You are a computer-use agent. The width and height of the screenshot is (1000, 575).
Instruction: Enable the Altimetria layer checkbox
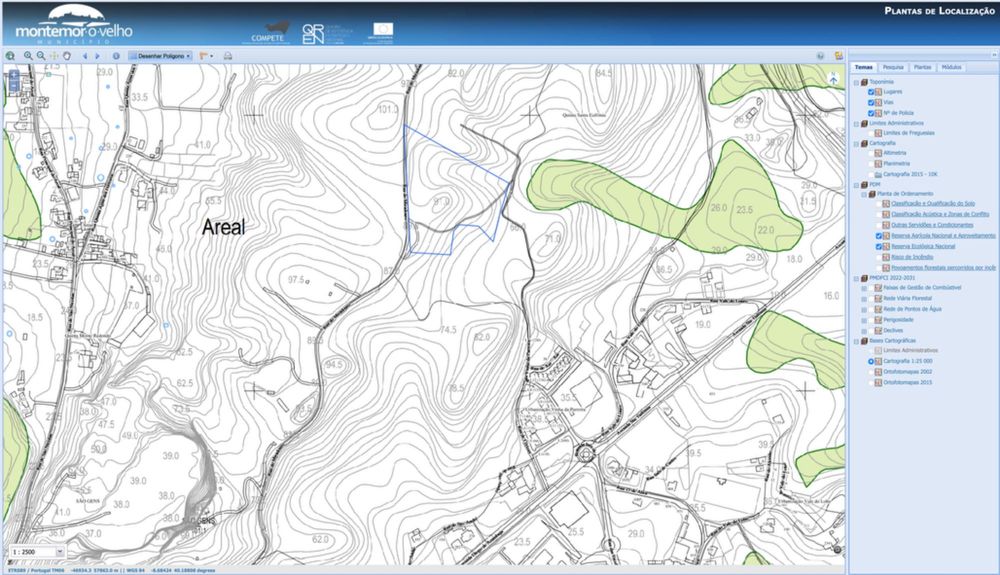pyautogui.click(x=871, y=153)
